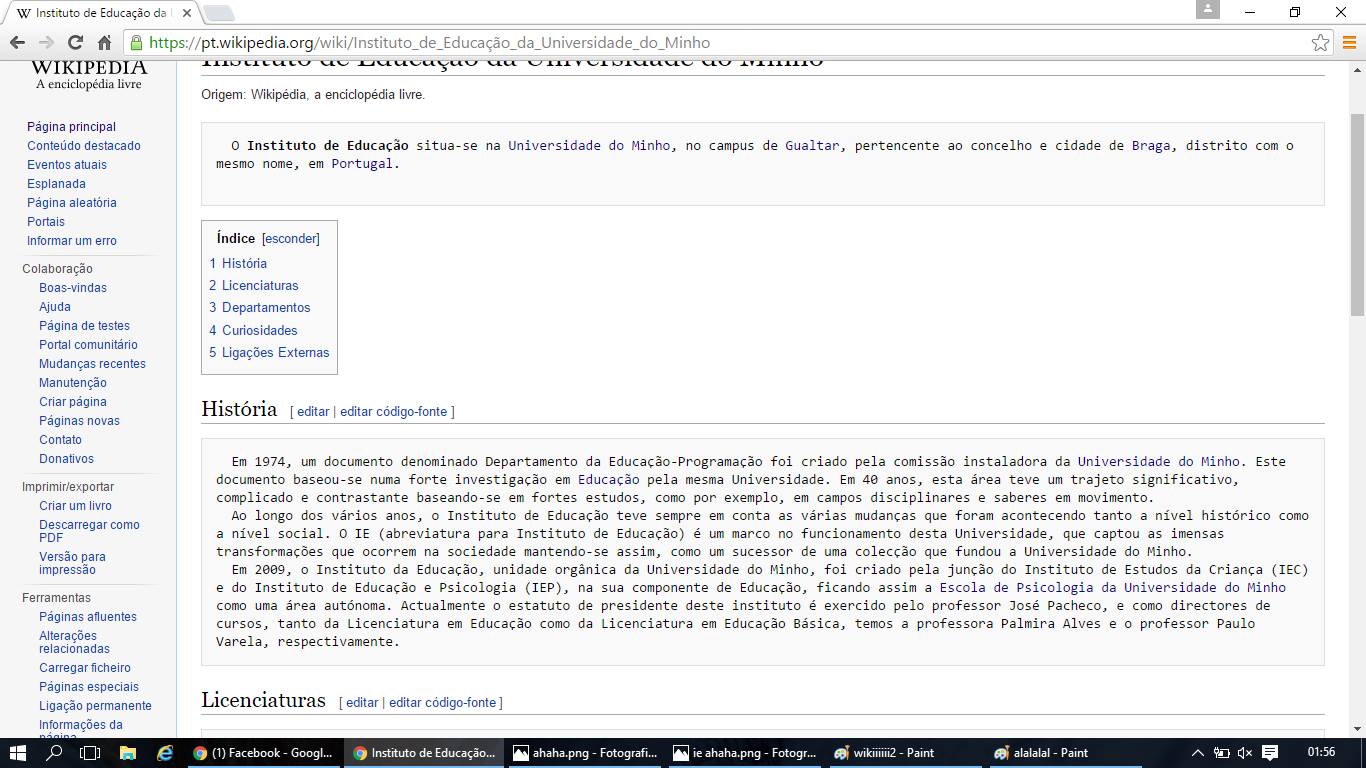Image resolution: width=1366 pixels, height=768 pixels.
Task: Click editar código-fonte next to Licenciaturas
Action: [443, 703]
